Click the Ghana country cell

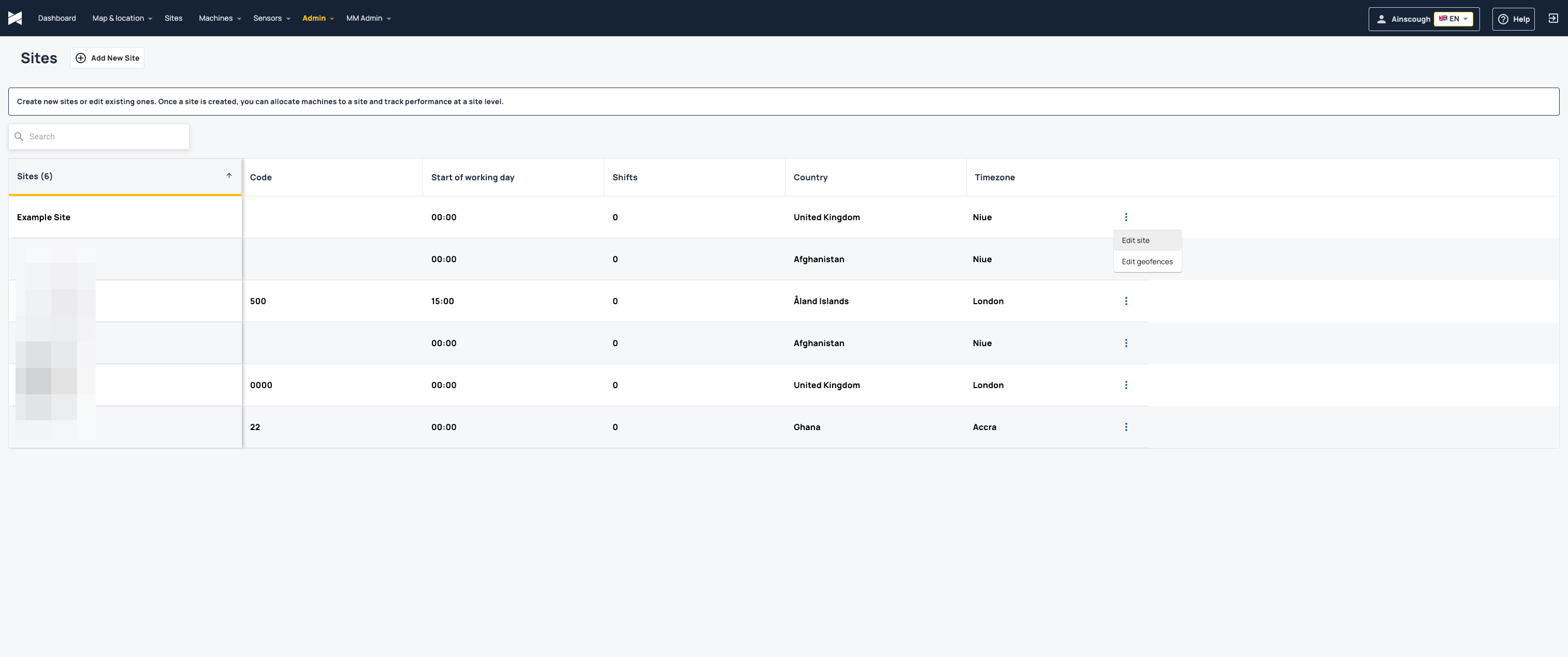tap(806, 427)
